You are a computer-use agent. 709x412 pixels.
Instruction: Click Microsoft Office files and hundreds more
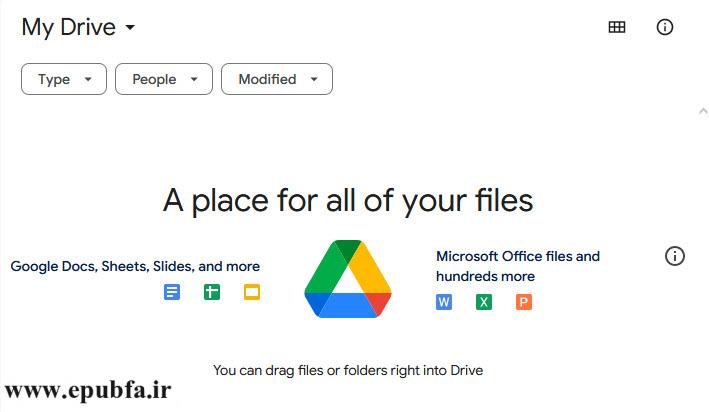(518, 266)
